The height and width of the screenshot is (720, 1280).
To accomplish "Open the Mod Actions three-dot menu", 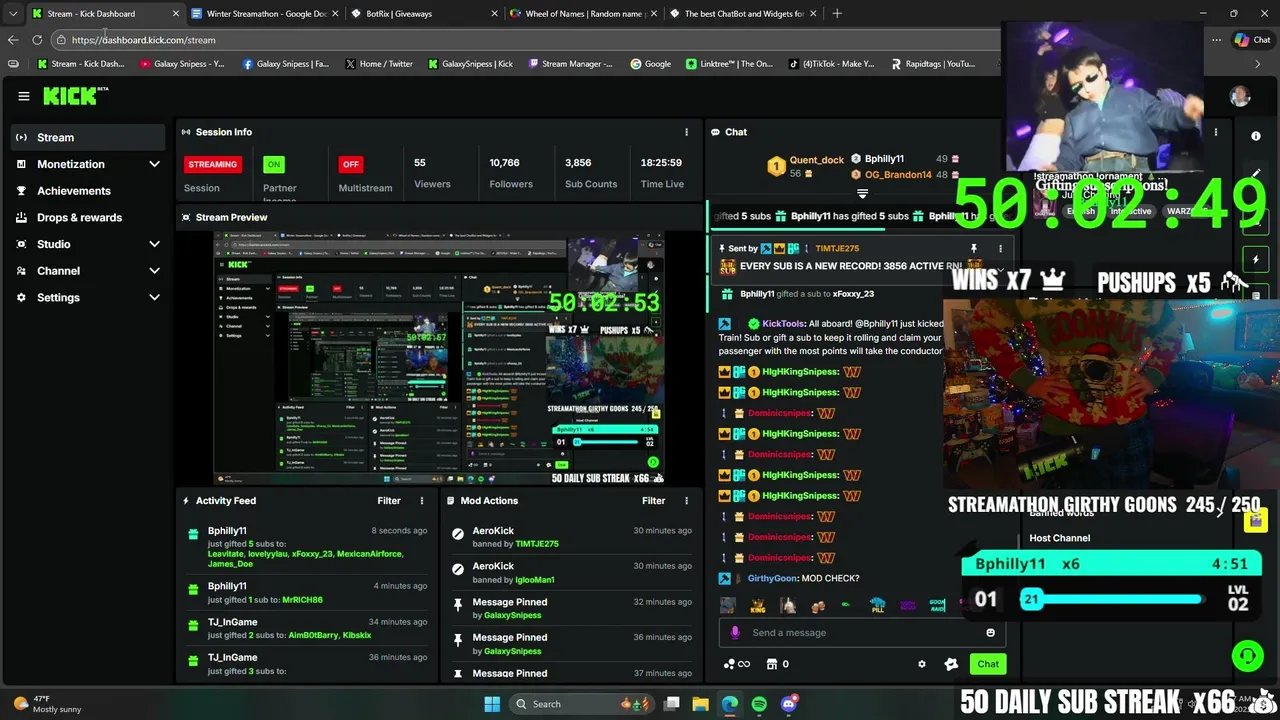I will pos(686,501).
